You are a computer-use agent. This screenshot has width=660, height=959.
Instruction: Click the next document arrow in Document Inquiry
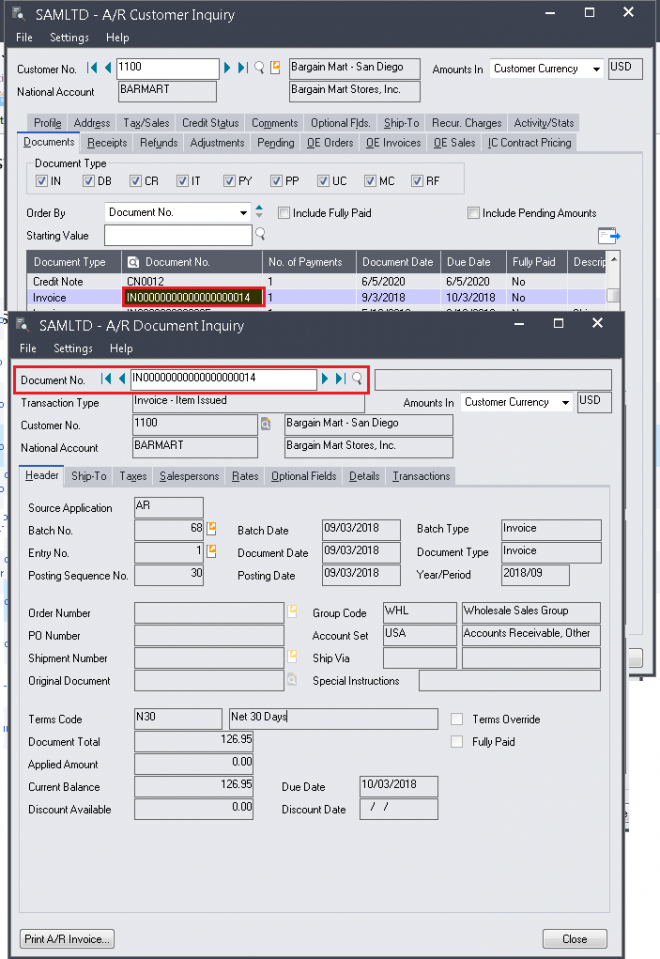pos(325,379)
